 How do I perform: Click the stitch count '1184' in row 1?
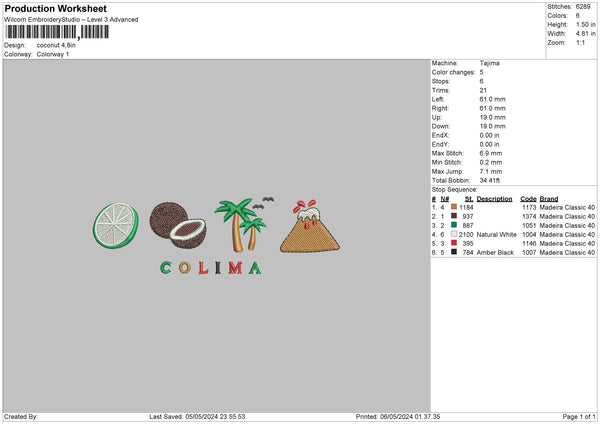tap(466, 207)
